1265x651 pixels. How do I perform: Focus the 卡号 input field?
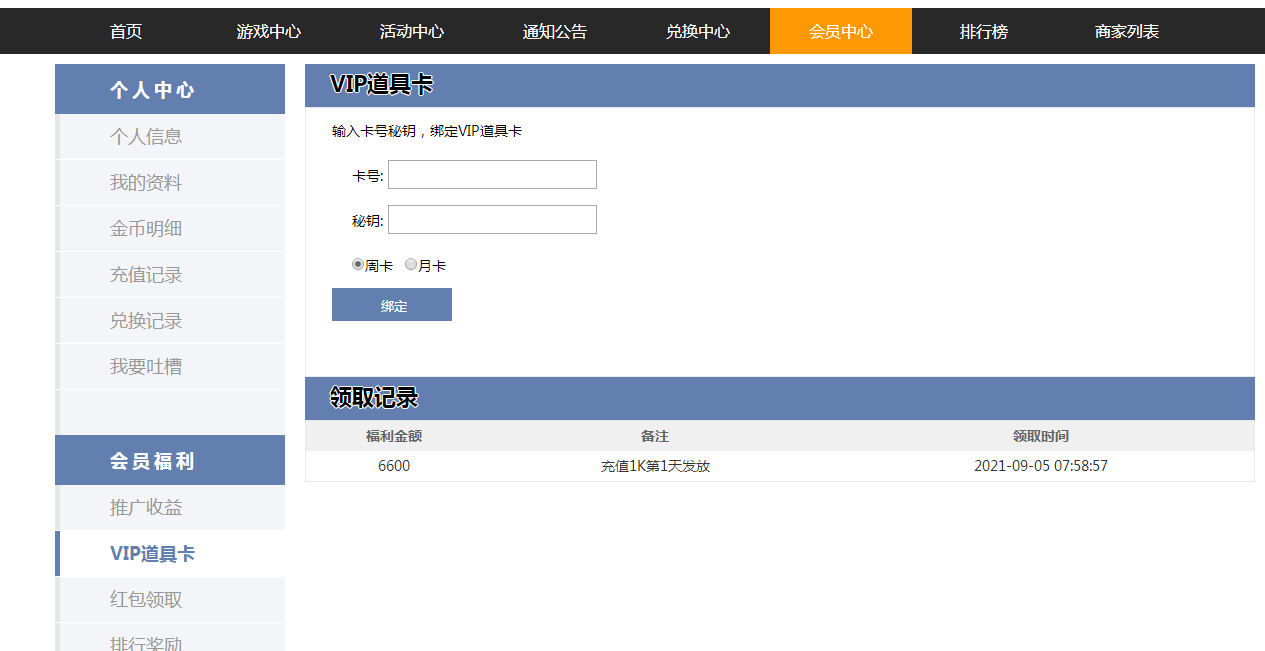pyautogui.click(x=492, y=175)
